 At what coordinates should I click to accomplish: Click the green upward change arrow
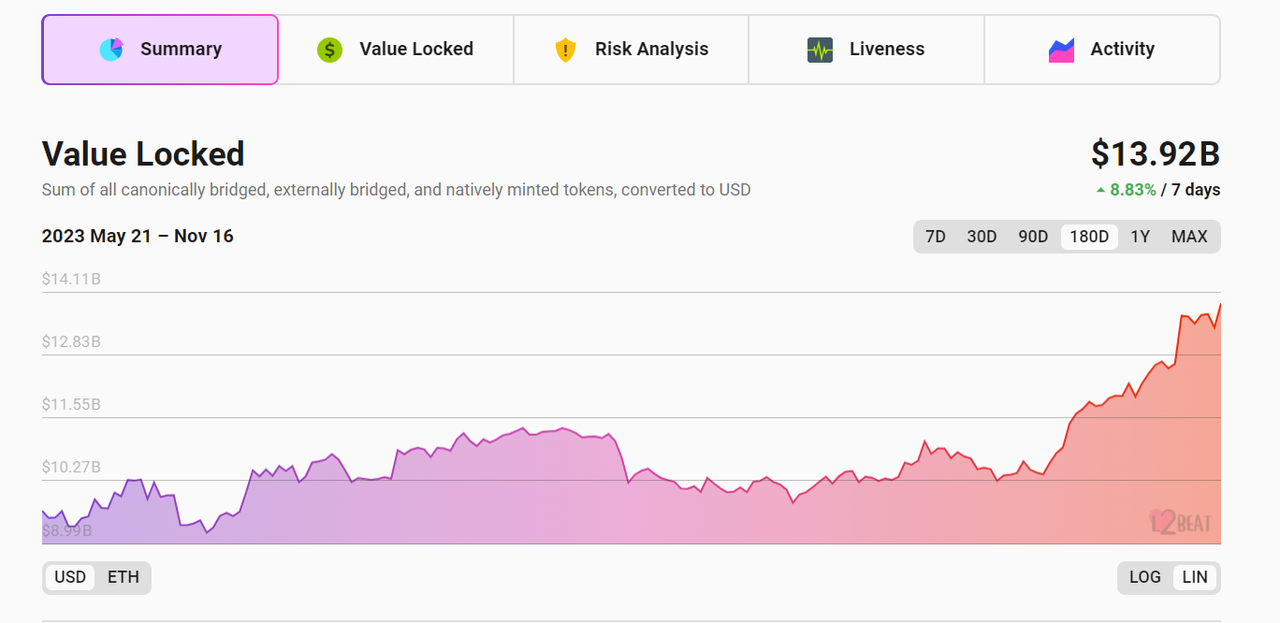pyautogui.click(x=1101, y=190)
